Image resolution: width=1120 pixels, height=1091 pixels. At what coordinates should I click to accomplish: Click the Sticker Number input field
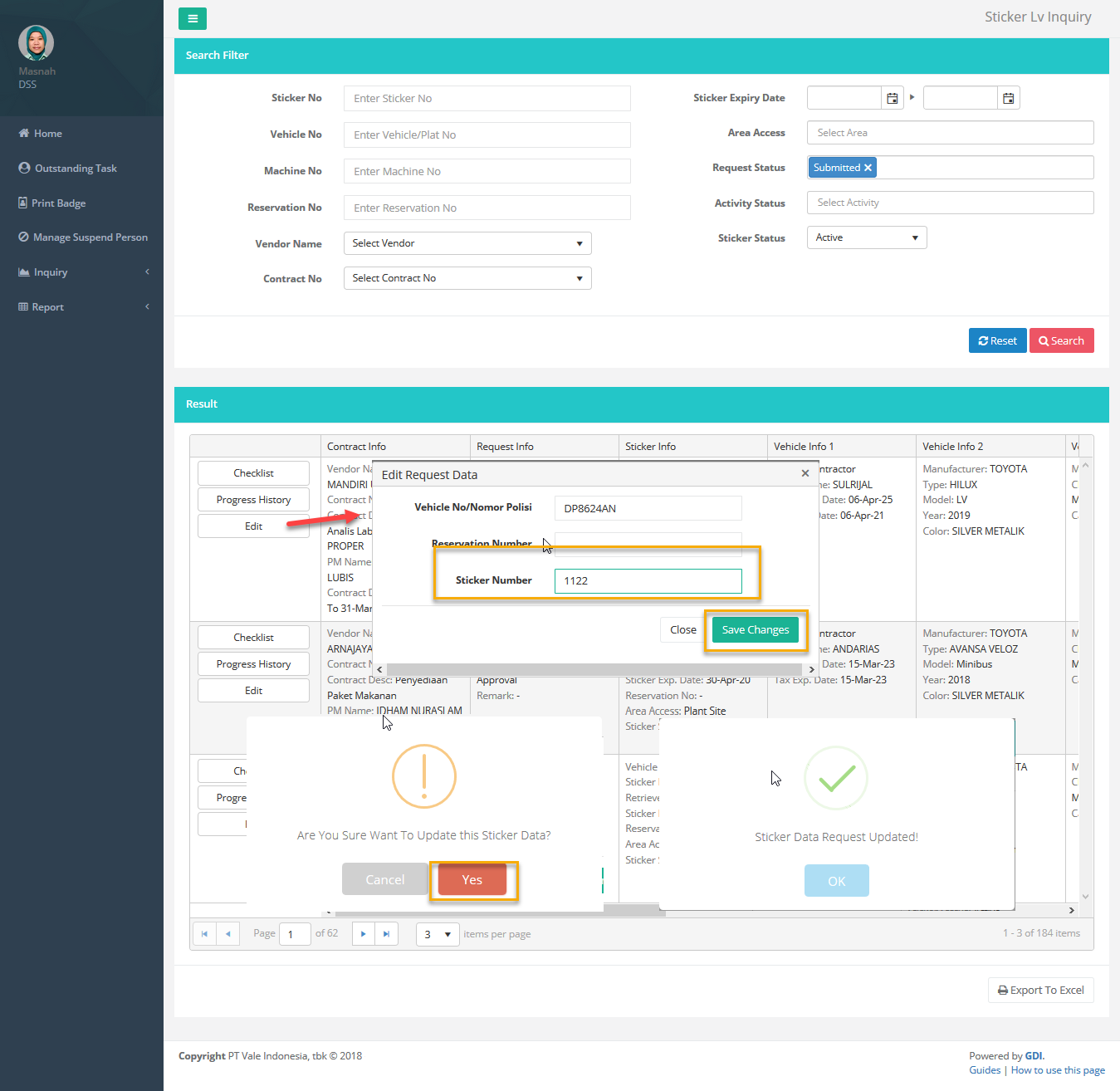tap(648, 580)
